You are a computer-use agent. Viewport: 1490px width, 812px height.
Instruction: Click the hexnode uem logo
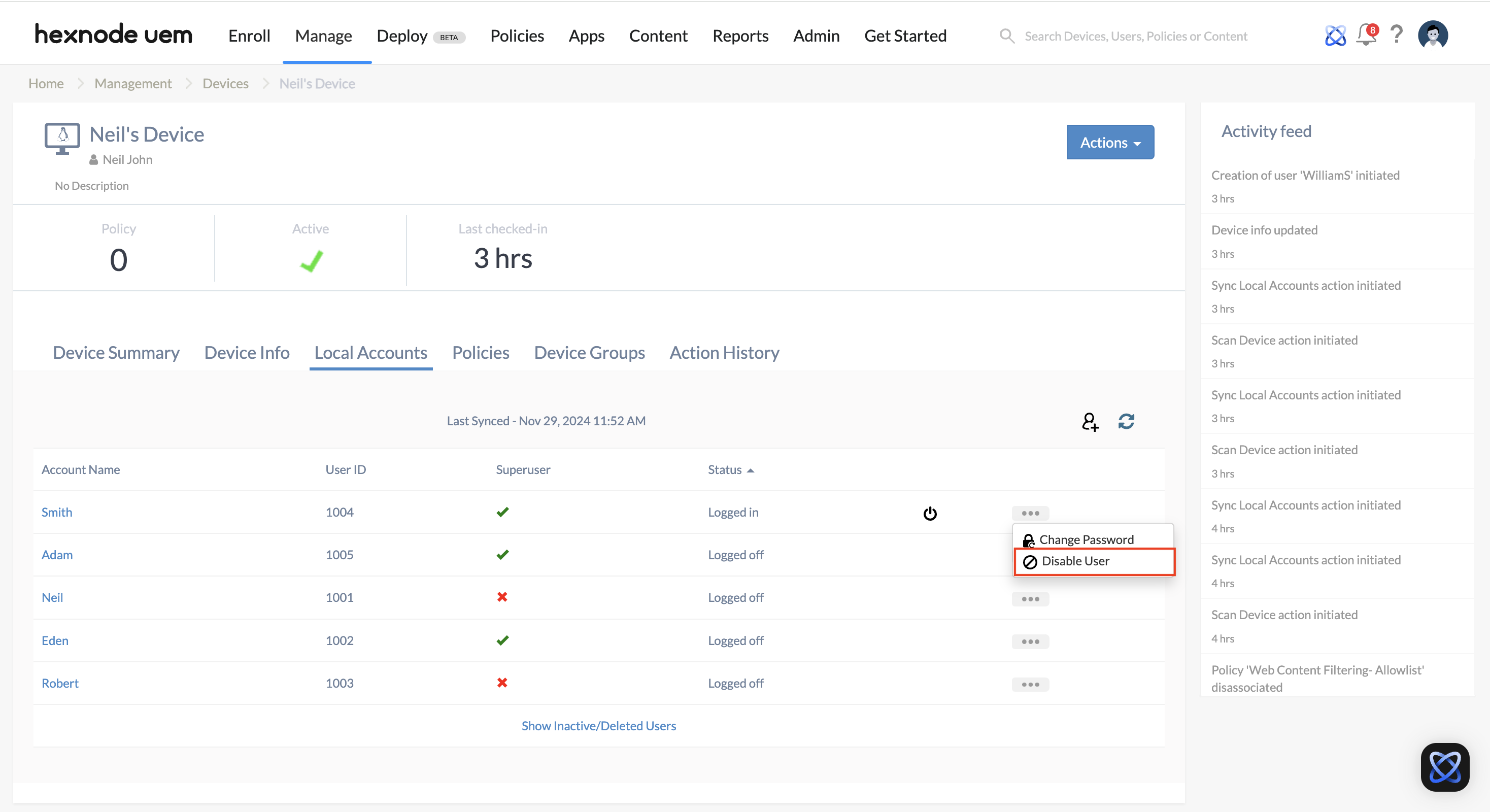point(113,35)
